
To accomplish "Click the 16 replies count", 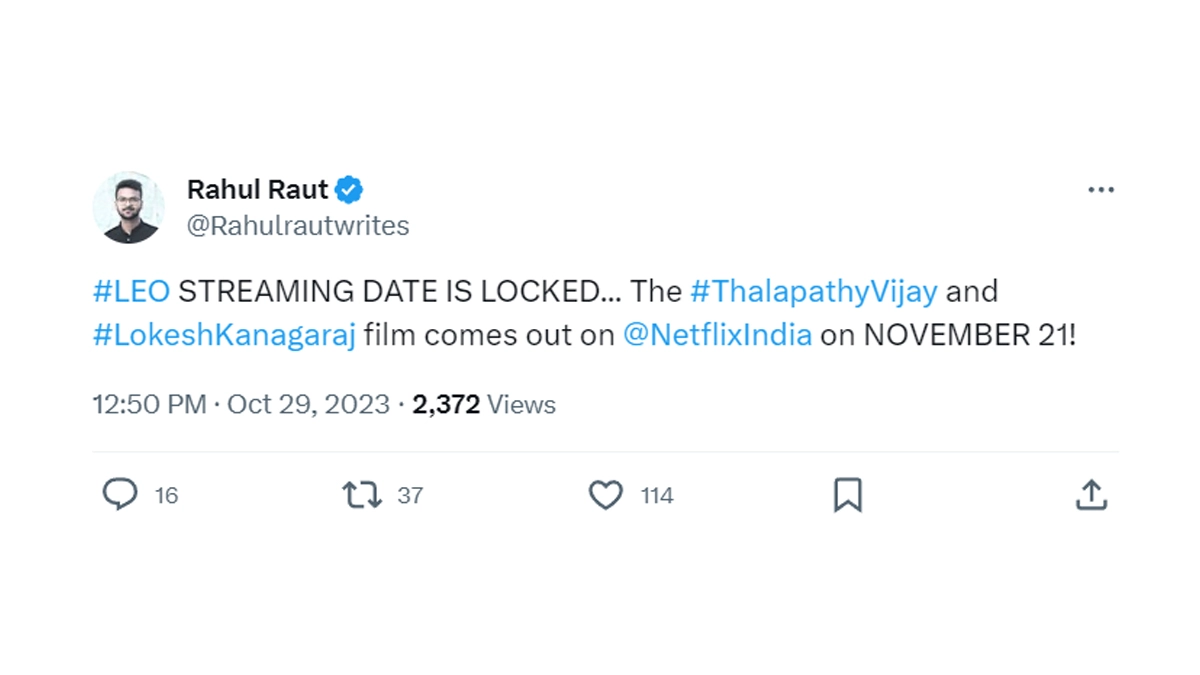I will coord(167,495).
